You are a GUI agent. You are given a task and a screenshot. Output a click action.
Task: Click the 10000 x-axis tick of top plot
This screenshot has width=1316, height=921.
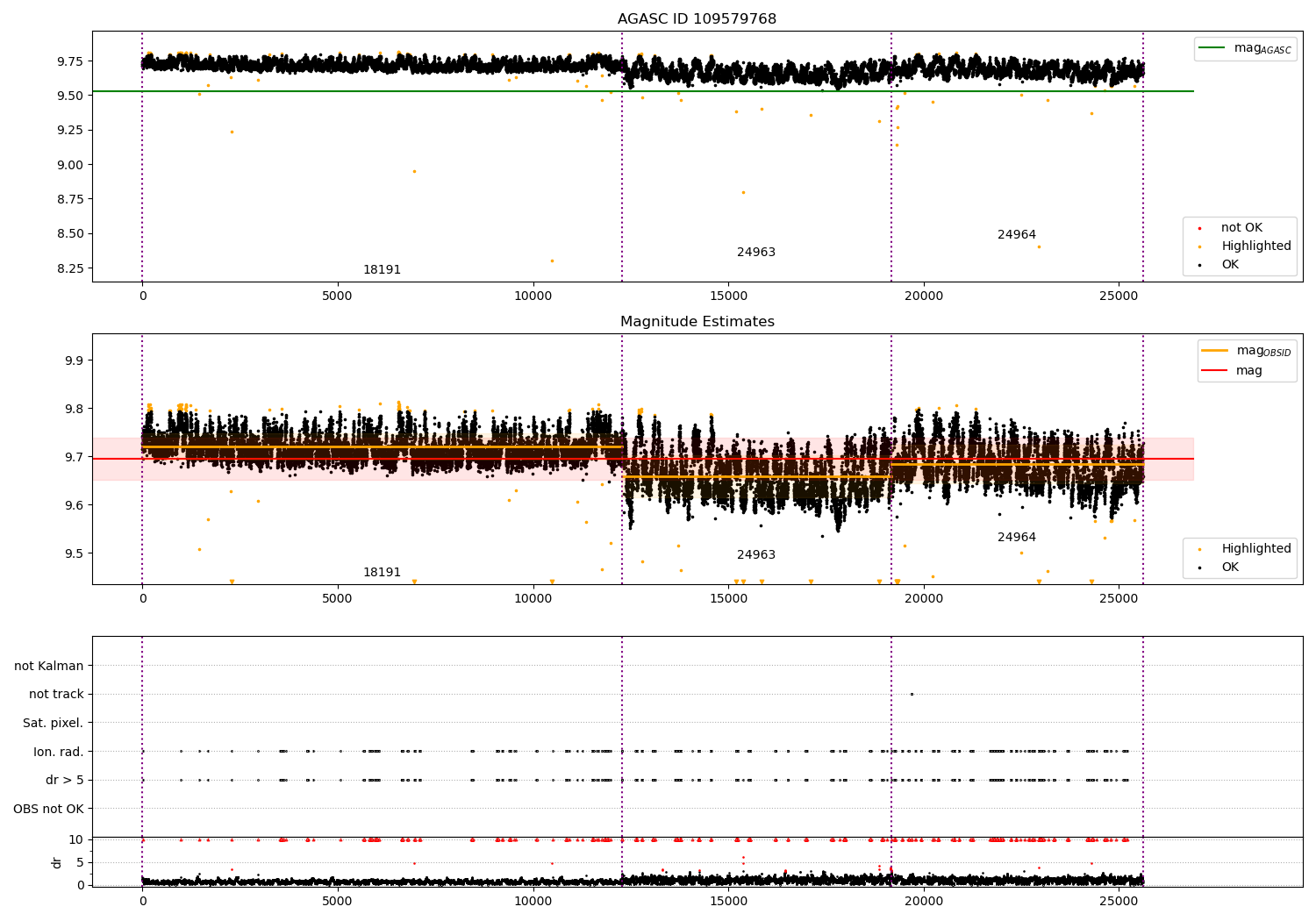533,296
